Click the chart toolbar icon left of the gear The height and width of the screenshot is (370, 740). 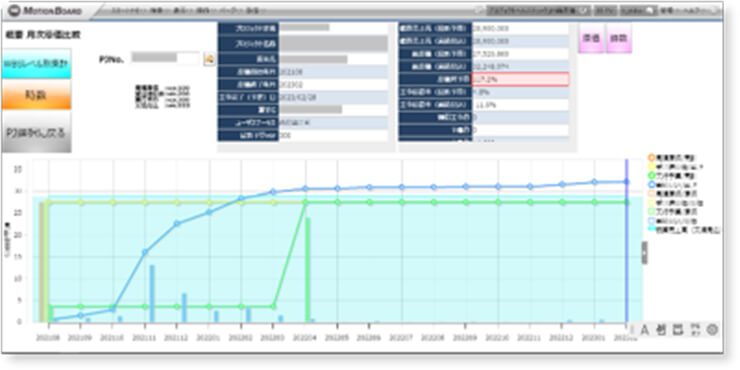(695, 330)
